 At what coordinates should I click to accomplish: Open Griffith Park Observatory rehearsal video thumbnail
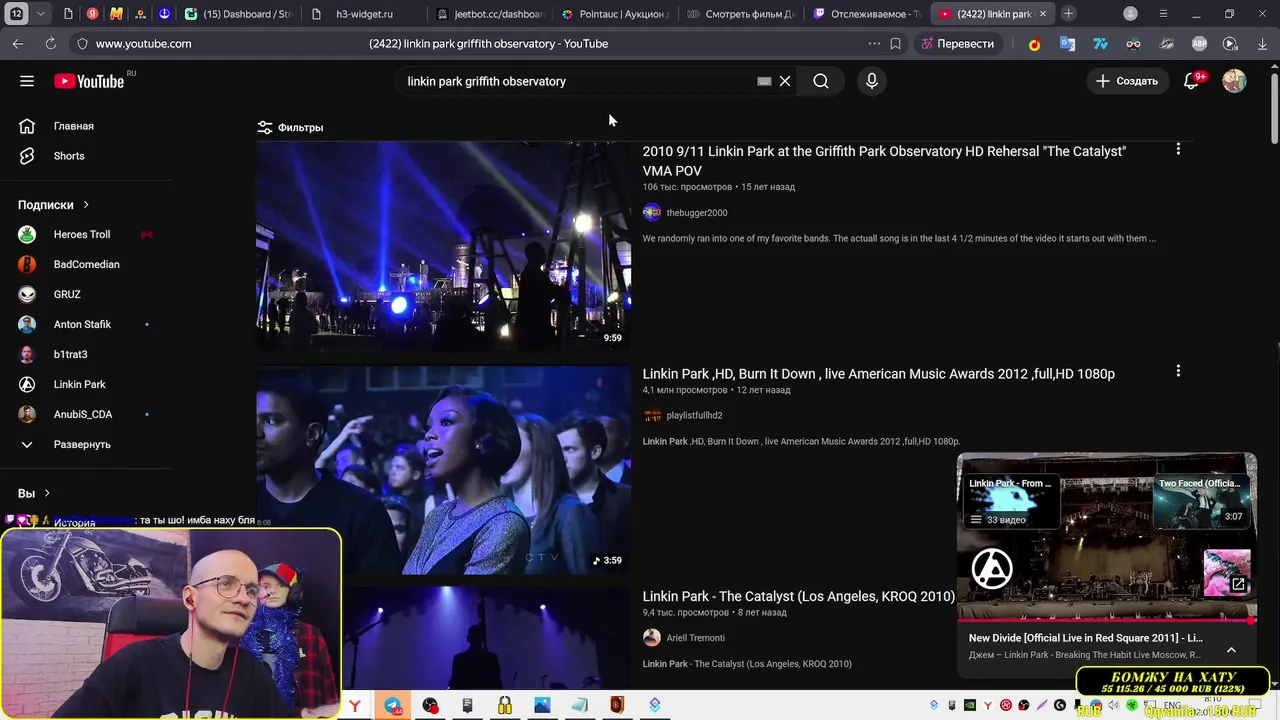443,246
